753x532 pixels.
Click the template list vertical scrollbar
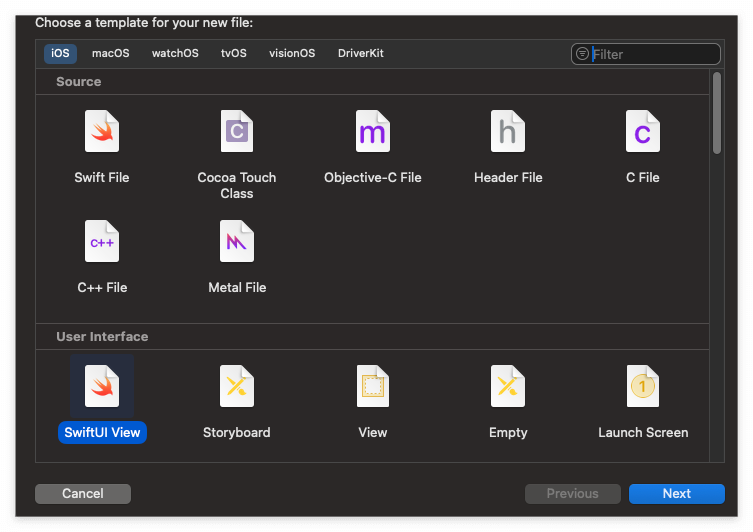pos(717,113)
